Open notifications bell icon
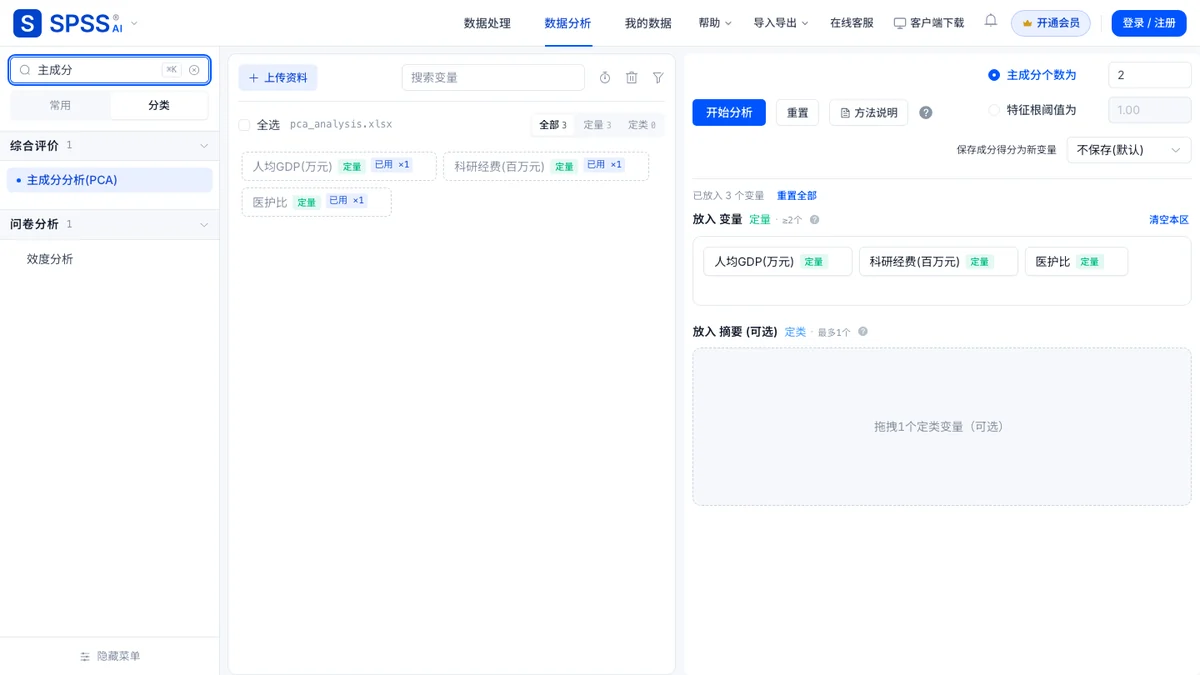The height and width of the screenshot is (675, 1200). pyautogui.click(x=990, y=21)
